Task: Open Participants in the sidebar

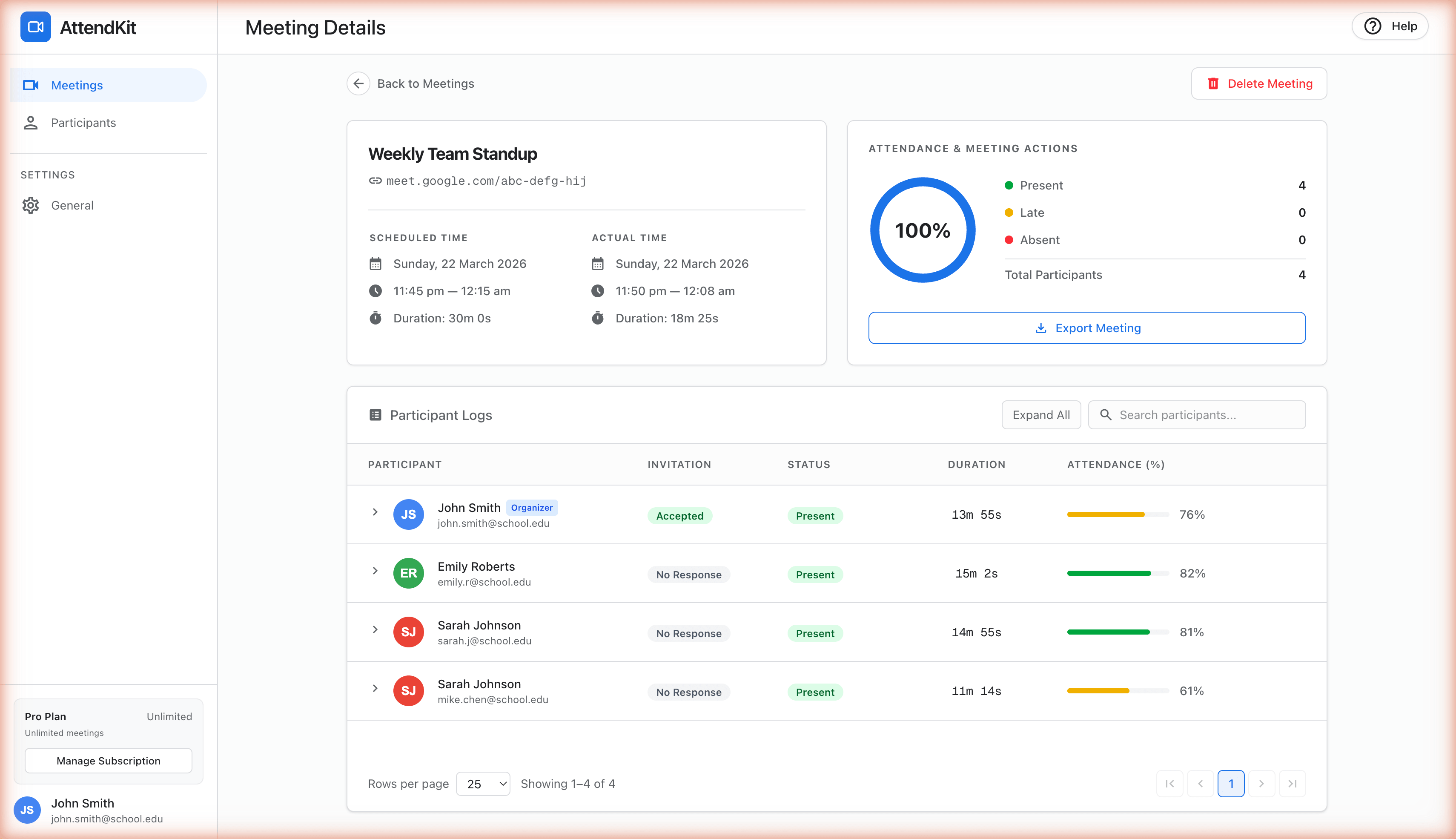Action: point(108,123)
